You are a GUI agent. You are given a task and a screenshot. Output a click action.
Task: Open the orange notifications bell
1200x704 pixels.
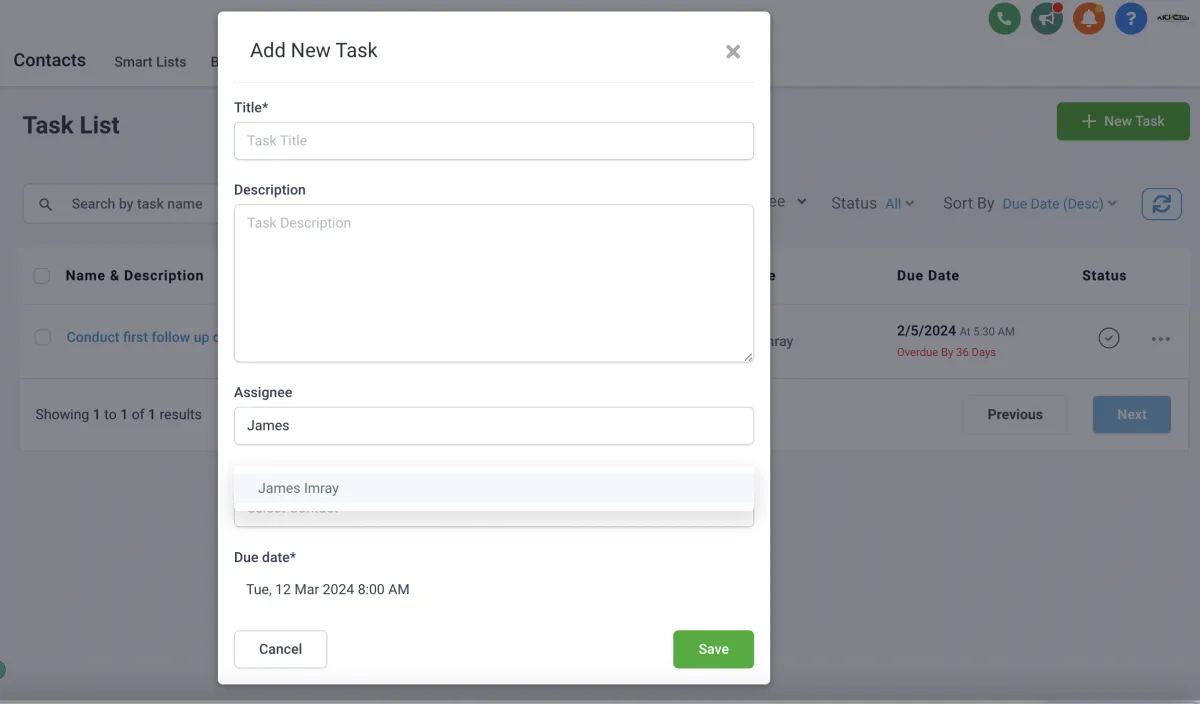(x=1089, y=18)
